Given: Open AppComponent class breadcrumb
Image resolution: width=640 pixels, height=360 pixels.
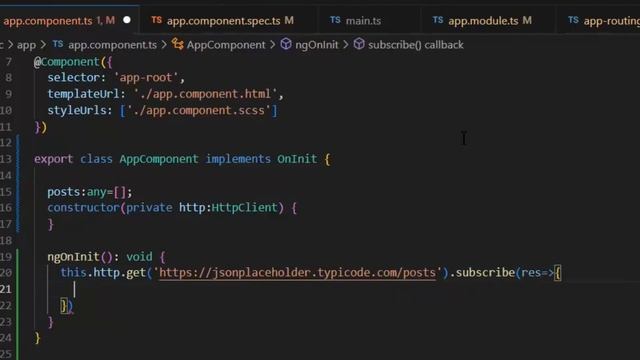Looking at the screenshot, I should 226,45.
